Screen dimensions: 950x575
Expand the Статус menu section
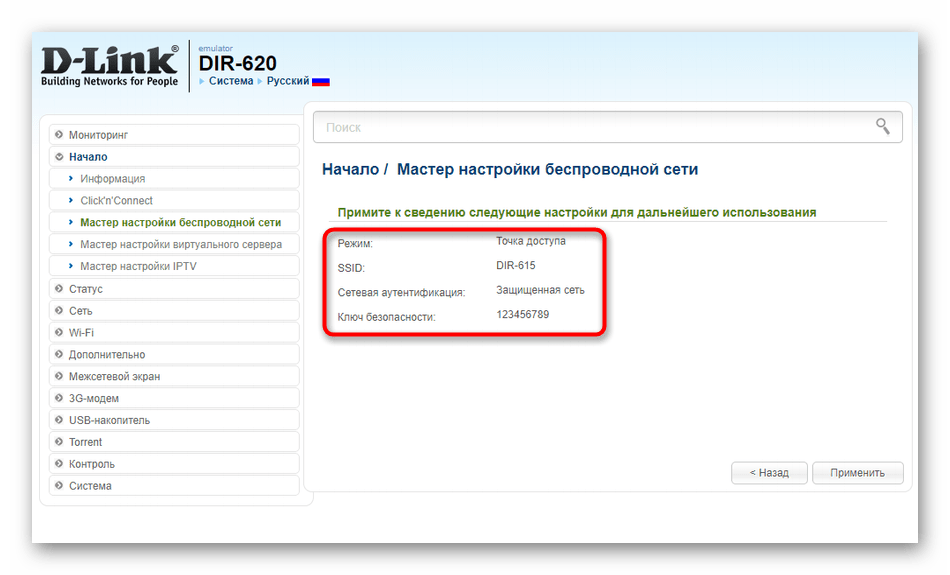click(85, 289)
